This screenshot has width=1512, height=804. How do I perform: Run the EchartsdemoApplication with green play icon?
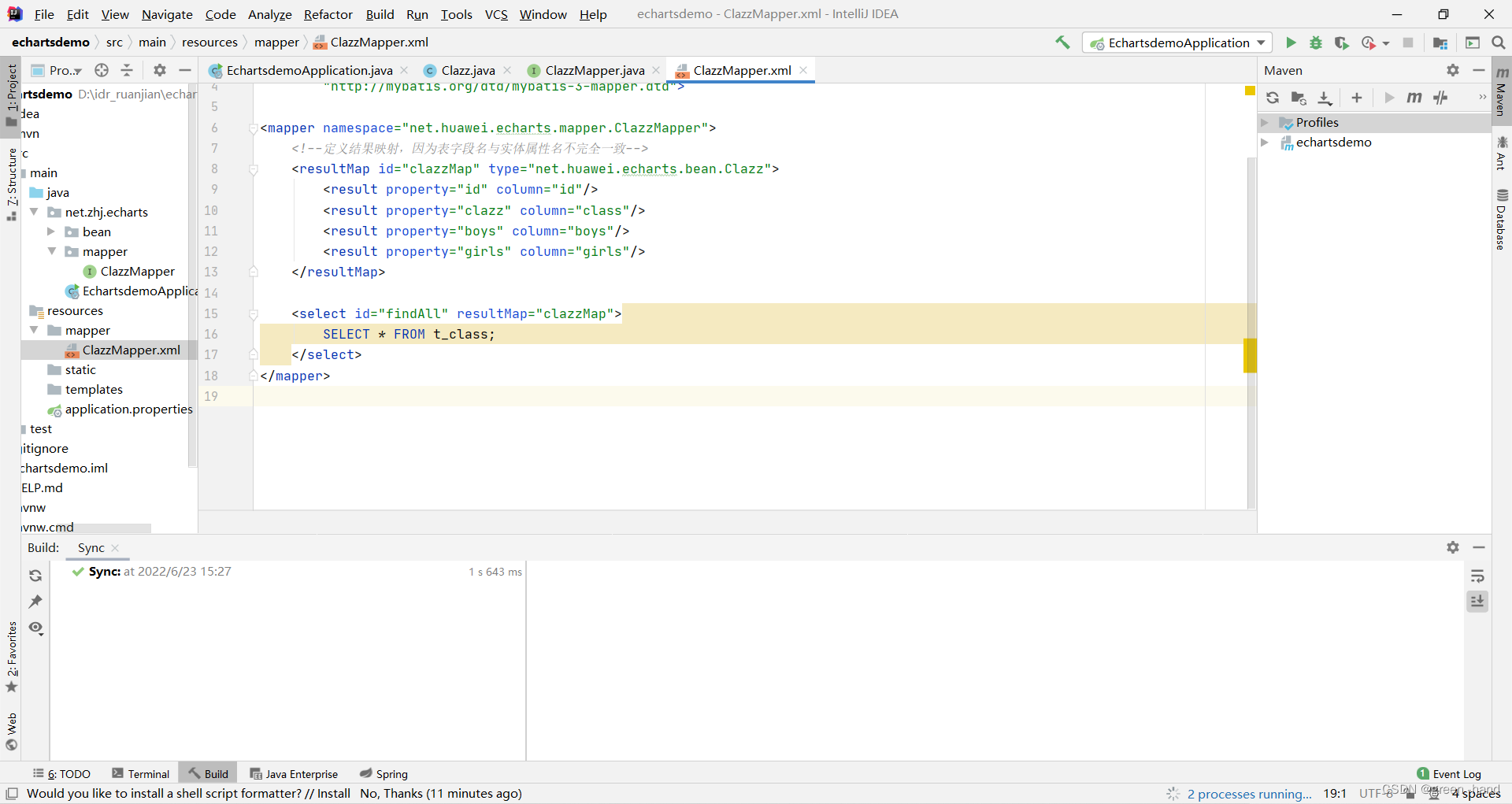[1291, 43]
